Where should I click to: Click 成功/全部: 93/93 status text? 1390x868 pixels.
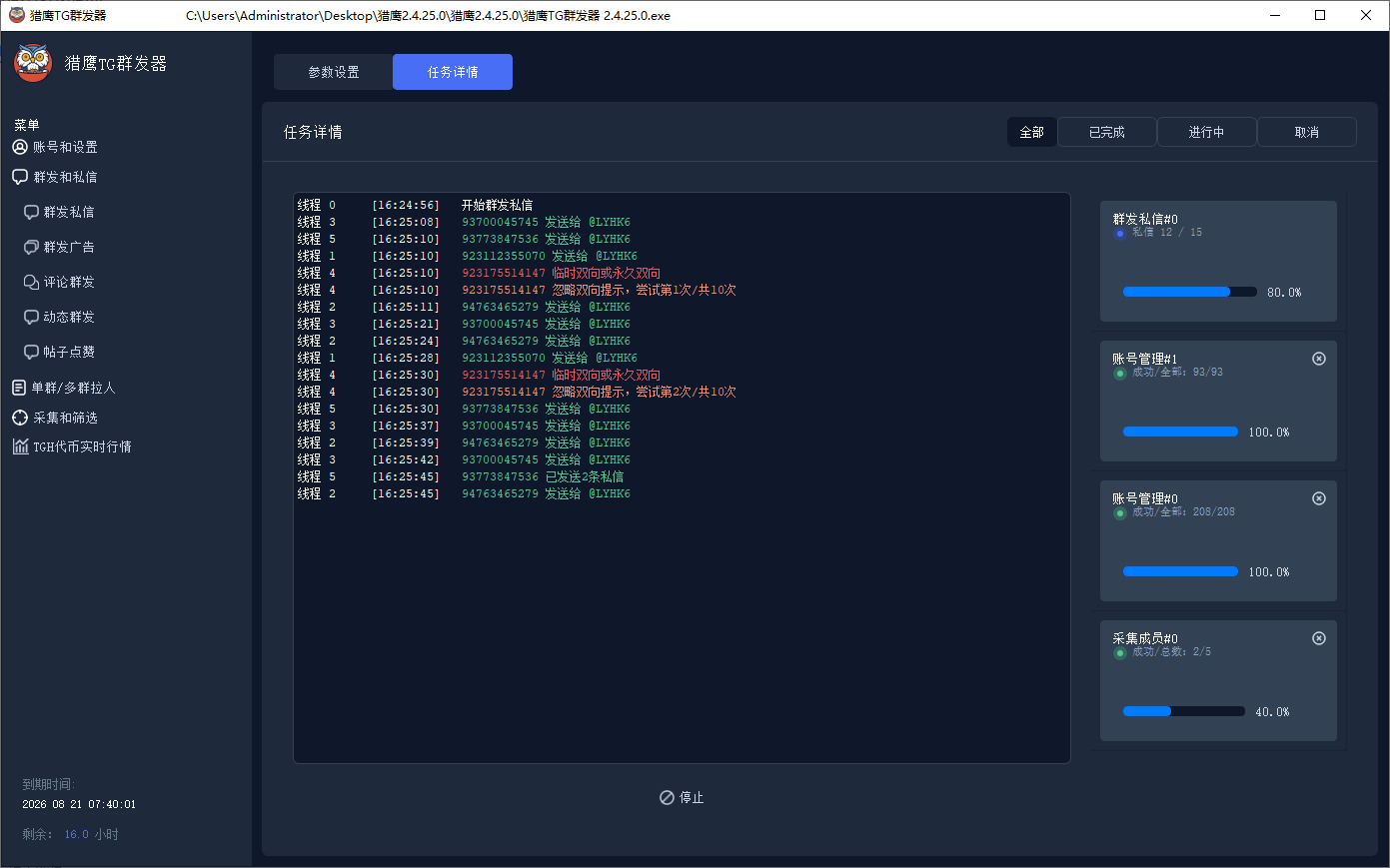pos(1177,372)
